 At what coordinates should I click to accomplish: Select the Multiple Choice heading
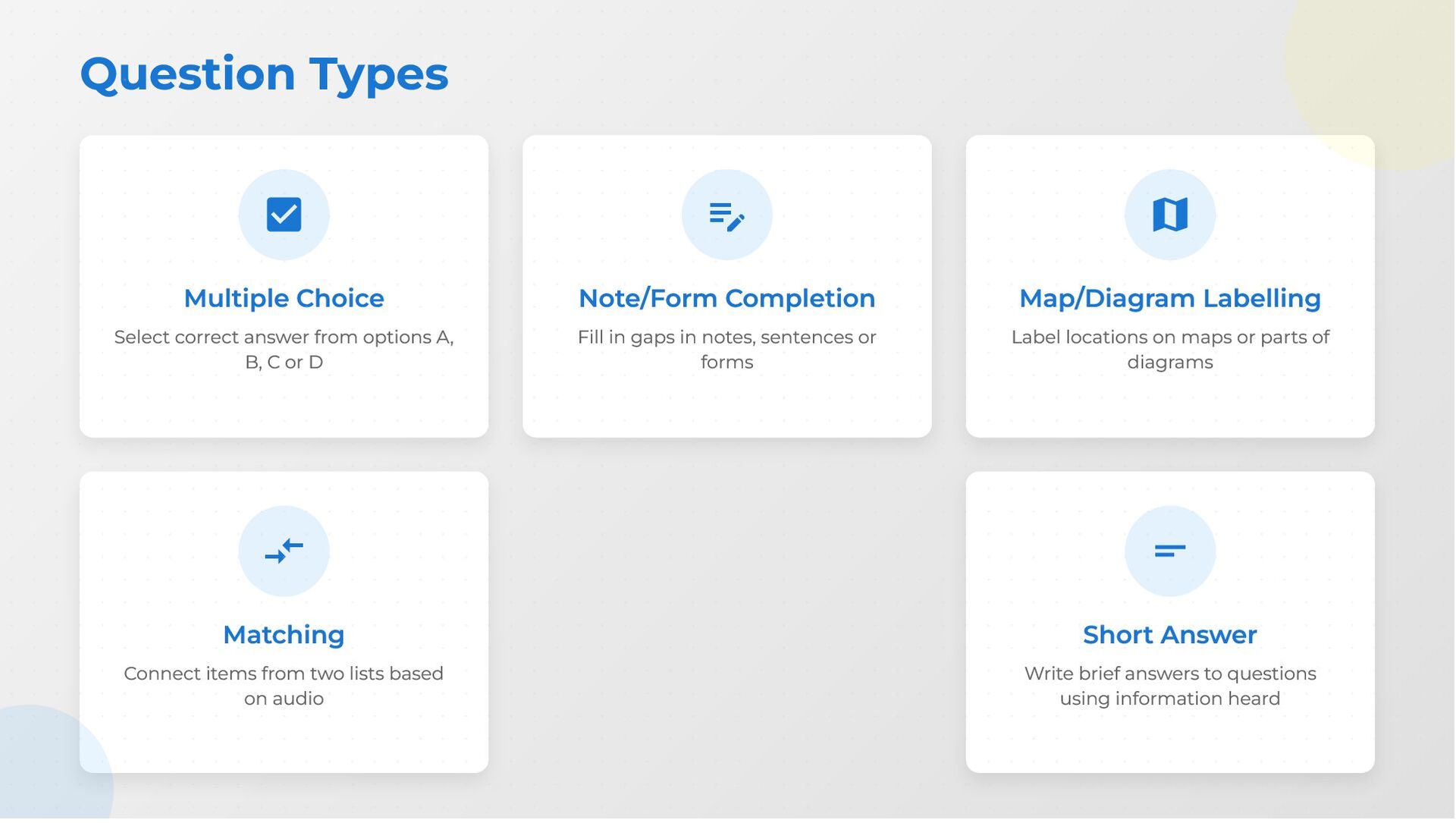pyautogui.click(x=284, y=298)
